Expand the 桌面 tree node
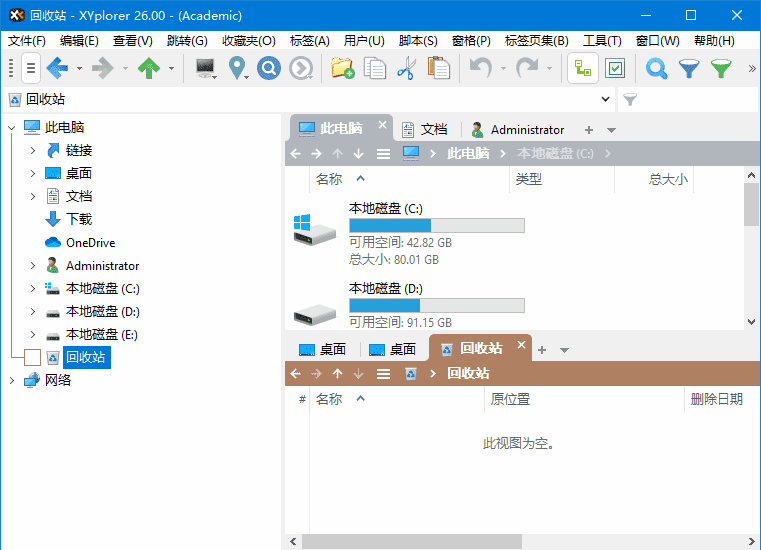This screenshot has height=550, width=761. (33, 173)
